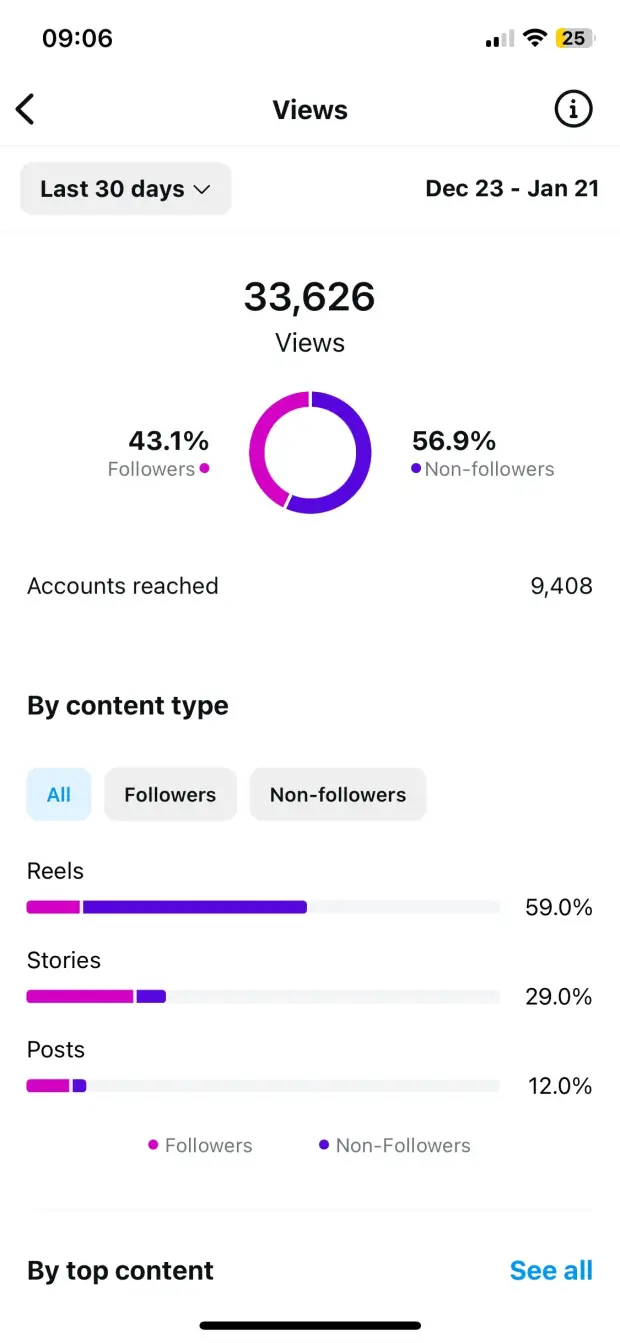Tap the purple Non-followers dot beside 56.9%
The width and height of the screenshot is (620, 1343).
click(x=416, y=468)
